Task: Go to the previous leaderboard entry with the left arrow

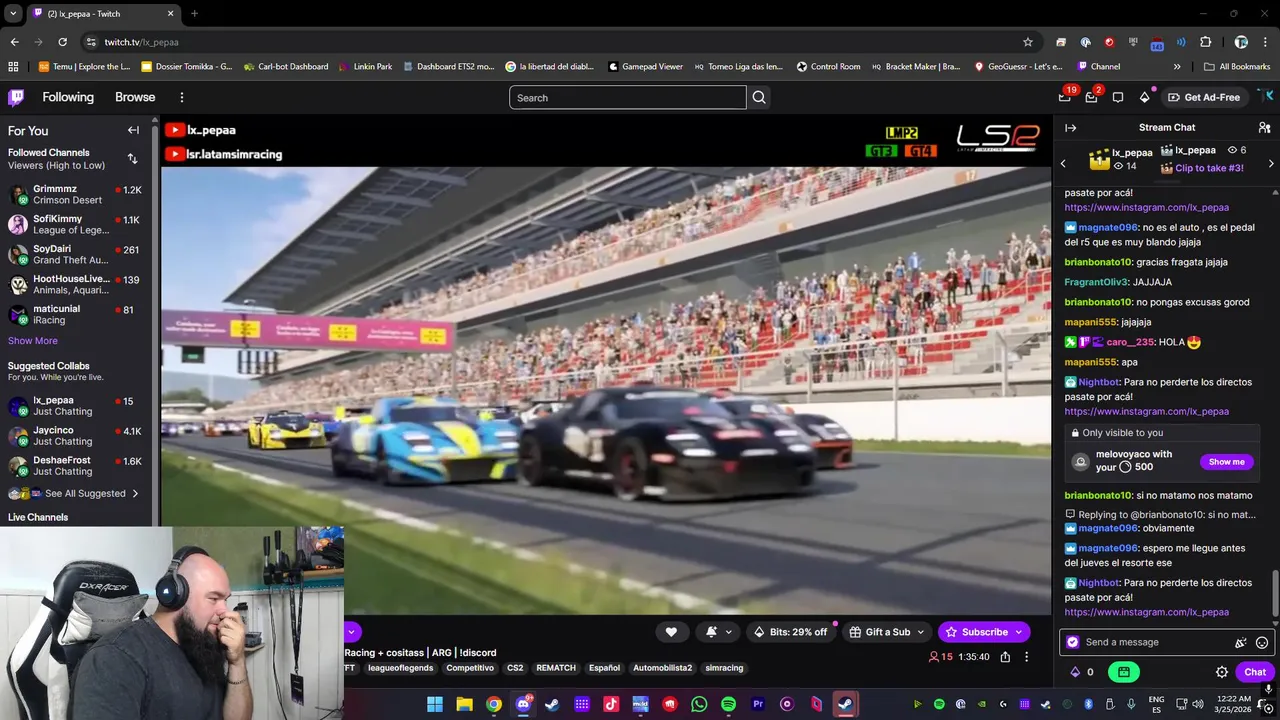Action: pyautogui.click(x=1063, y=163)
